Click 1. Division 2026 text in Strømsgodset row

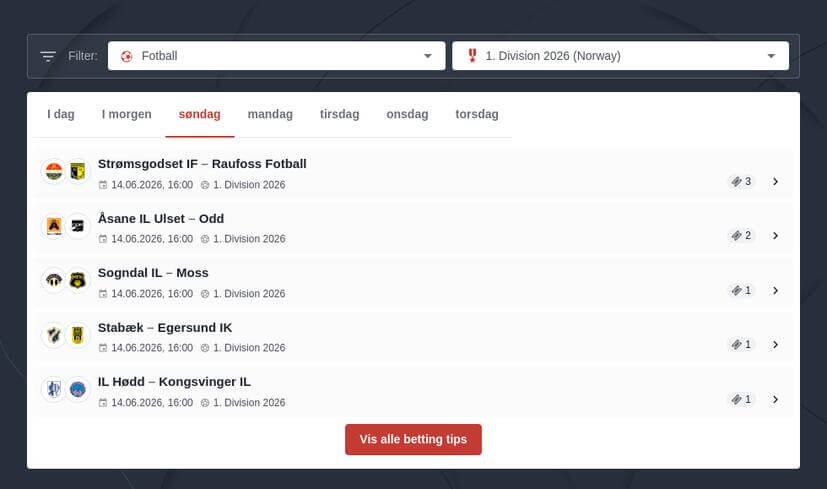coord(249,185)
